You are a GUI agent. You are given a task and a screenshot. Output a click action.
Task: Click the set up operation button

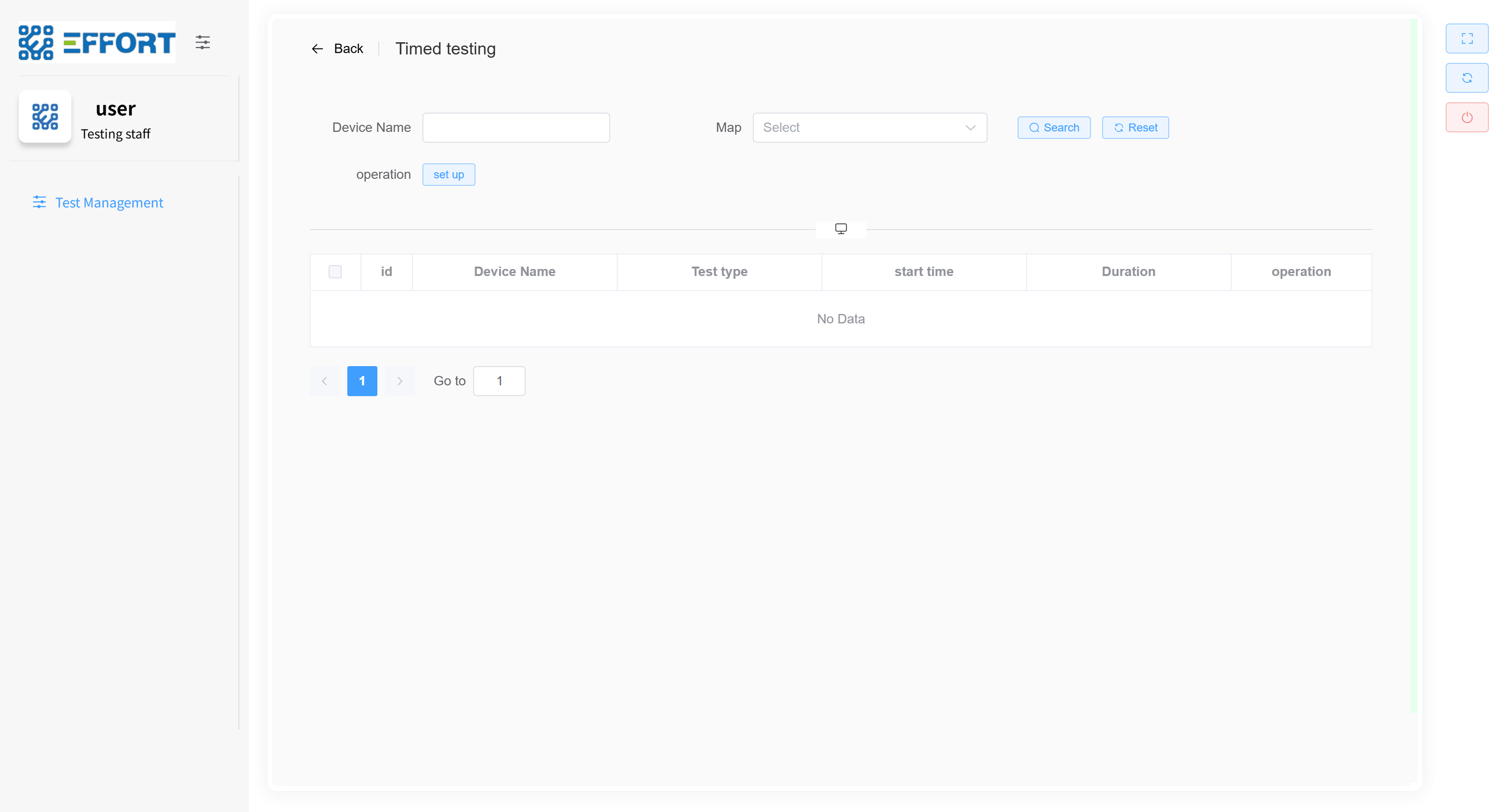tap(448, 175)
